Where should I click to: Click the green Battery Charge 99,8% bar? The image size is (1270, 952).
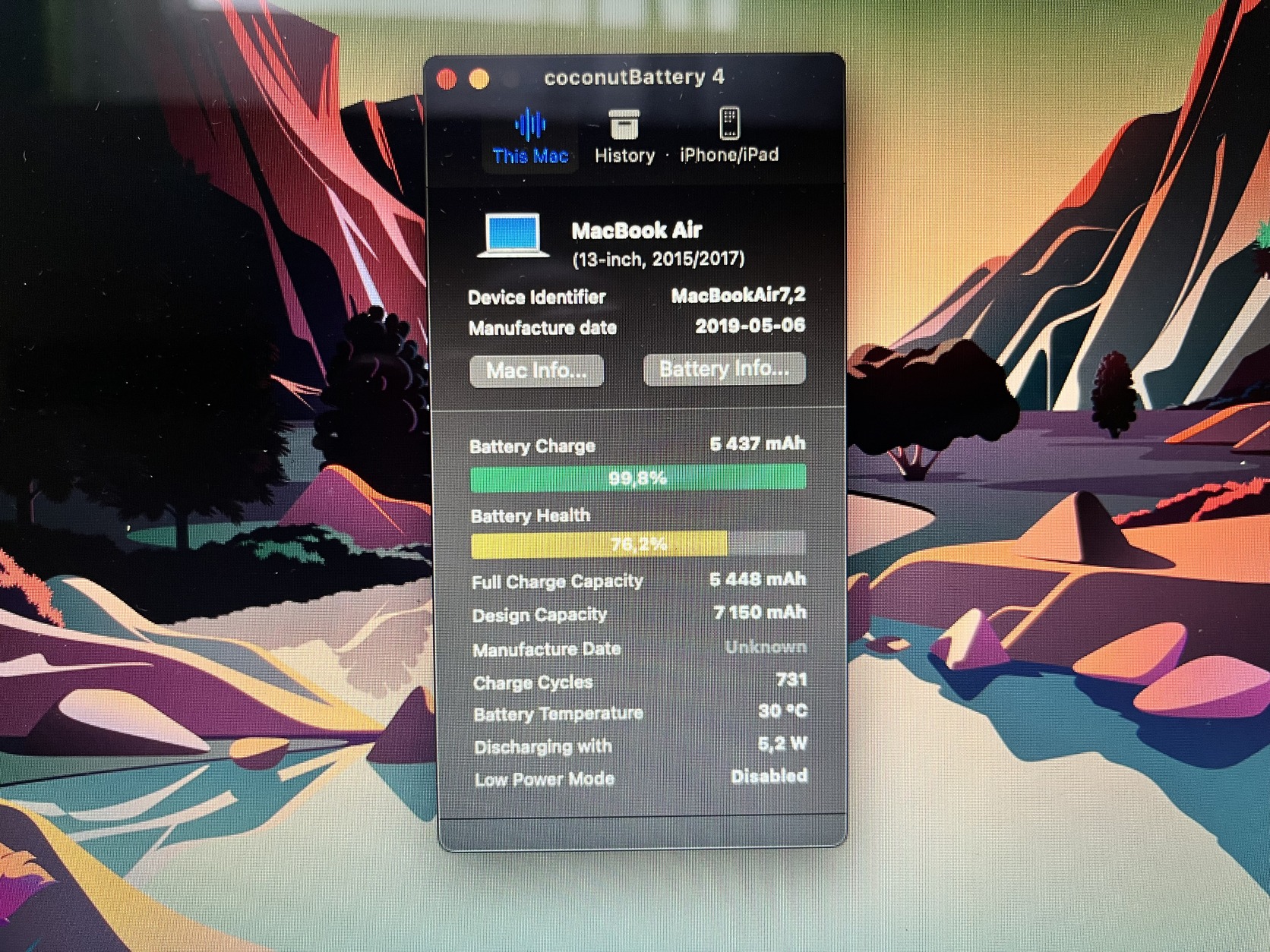[638, 478]
